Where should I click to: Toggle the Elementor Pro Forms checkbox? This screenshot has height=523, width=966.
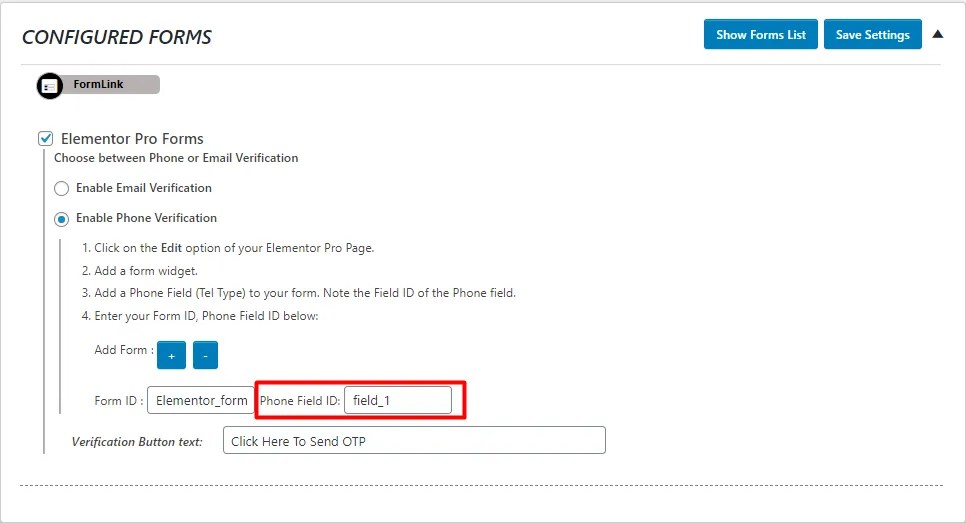(x=45, y=139)
